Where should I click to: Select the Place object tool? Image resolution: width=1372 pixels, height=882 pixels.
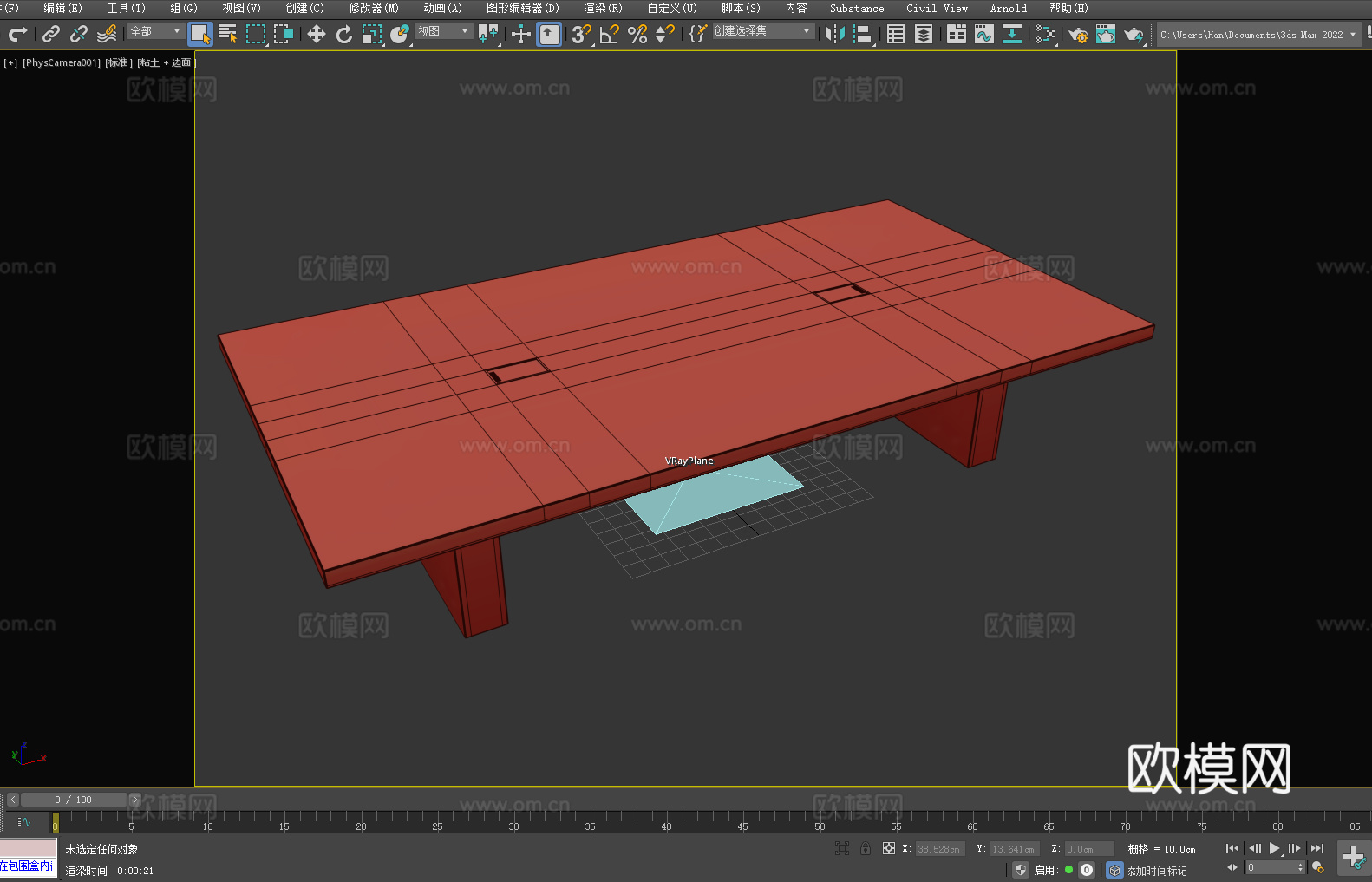[400, 34]
